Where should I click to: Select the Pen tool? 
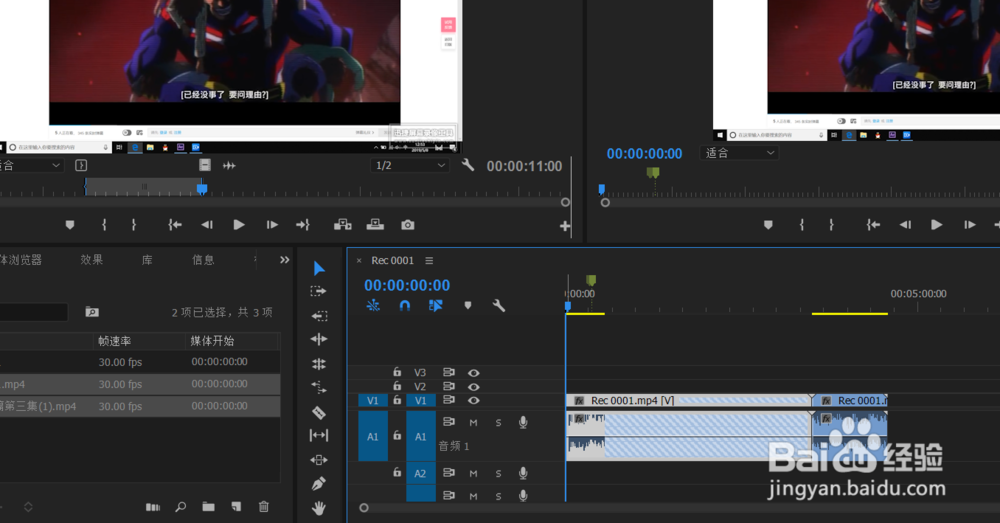point(319,484)
